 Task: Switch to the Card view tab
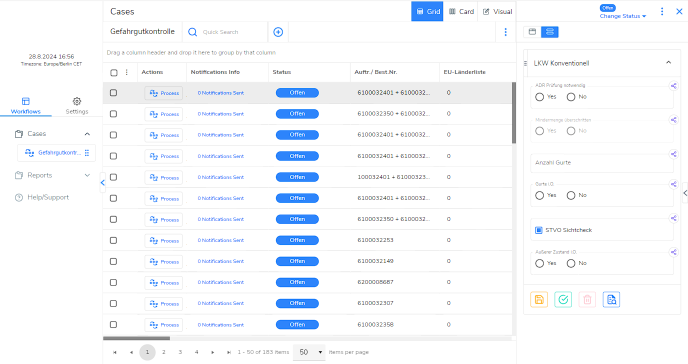pos(461,11)
